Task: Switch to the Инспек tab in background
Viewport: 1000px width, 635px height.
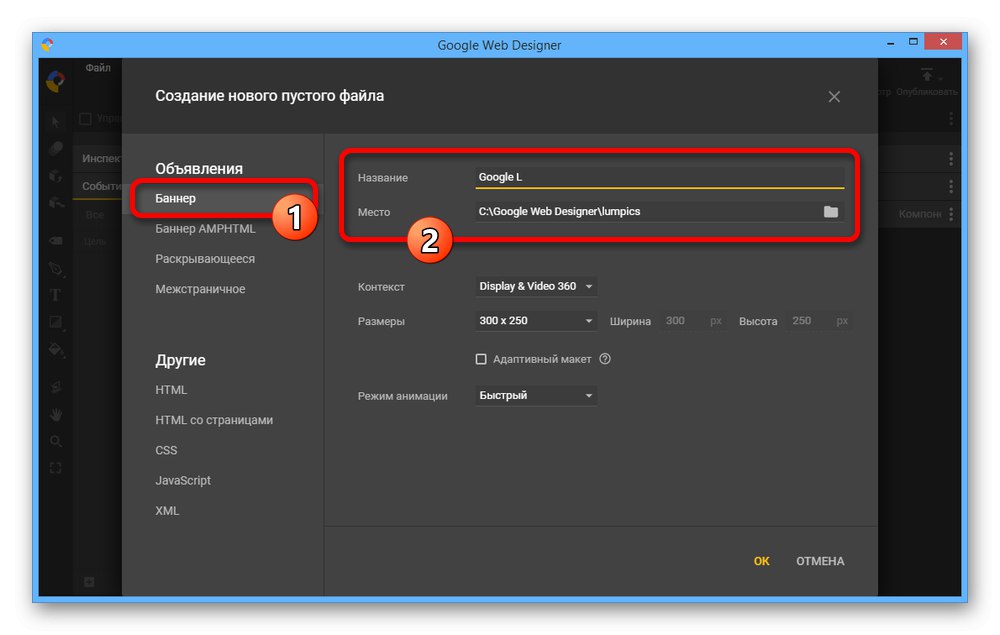Action: coord(101,158)
